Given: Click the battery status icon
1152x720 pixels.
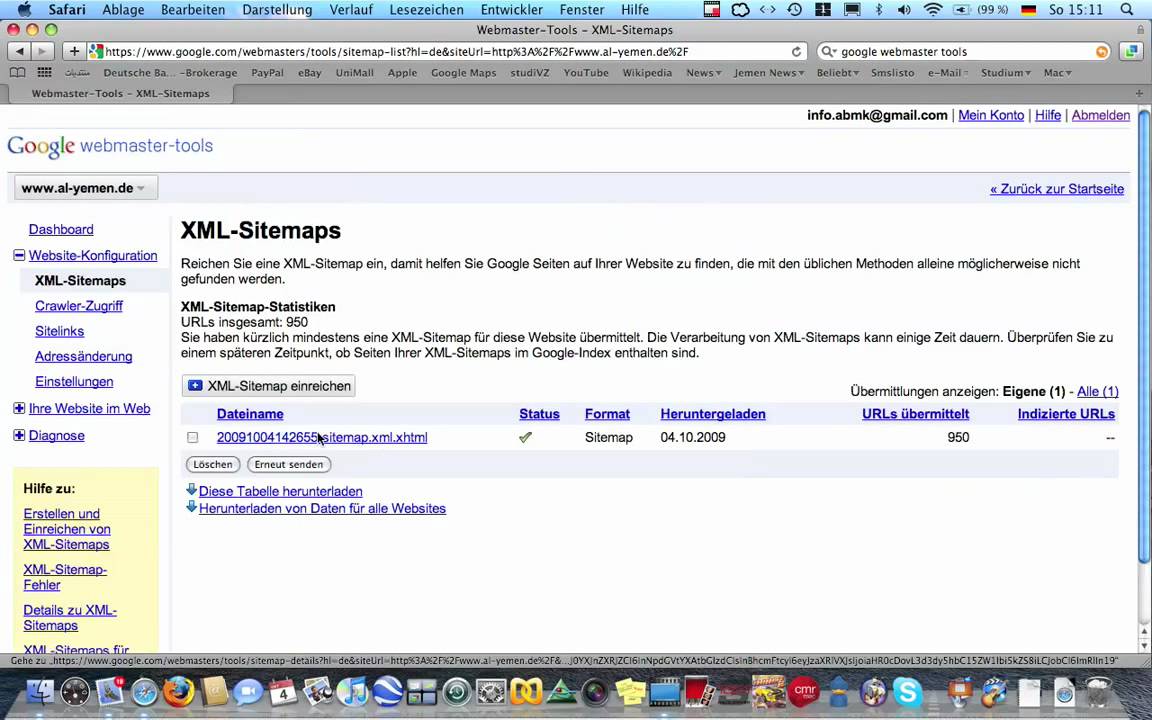Looking at the screenshot, I should coord(962,10).
